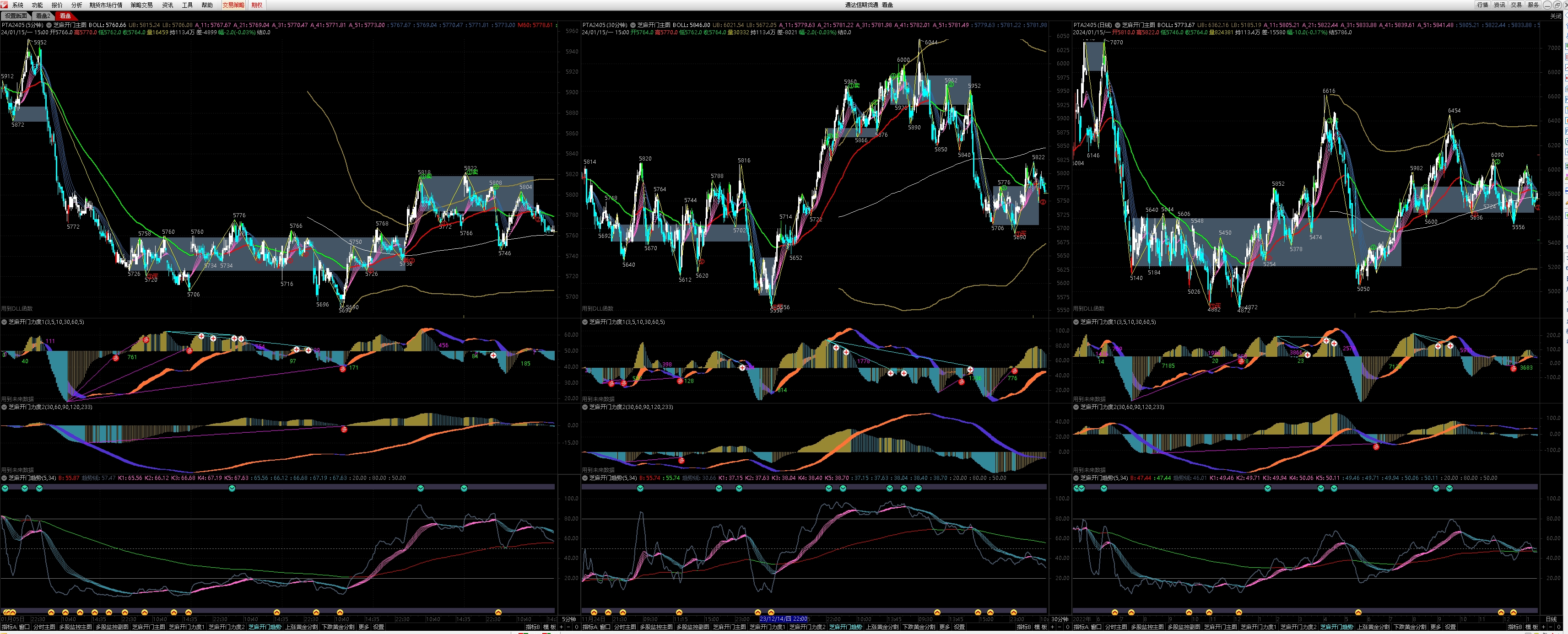The image size is (1568, 634).
Task: Expand PTA2405 30分钟 indicator dropdown arrow
Action: click(x=633, y=25)
